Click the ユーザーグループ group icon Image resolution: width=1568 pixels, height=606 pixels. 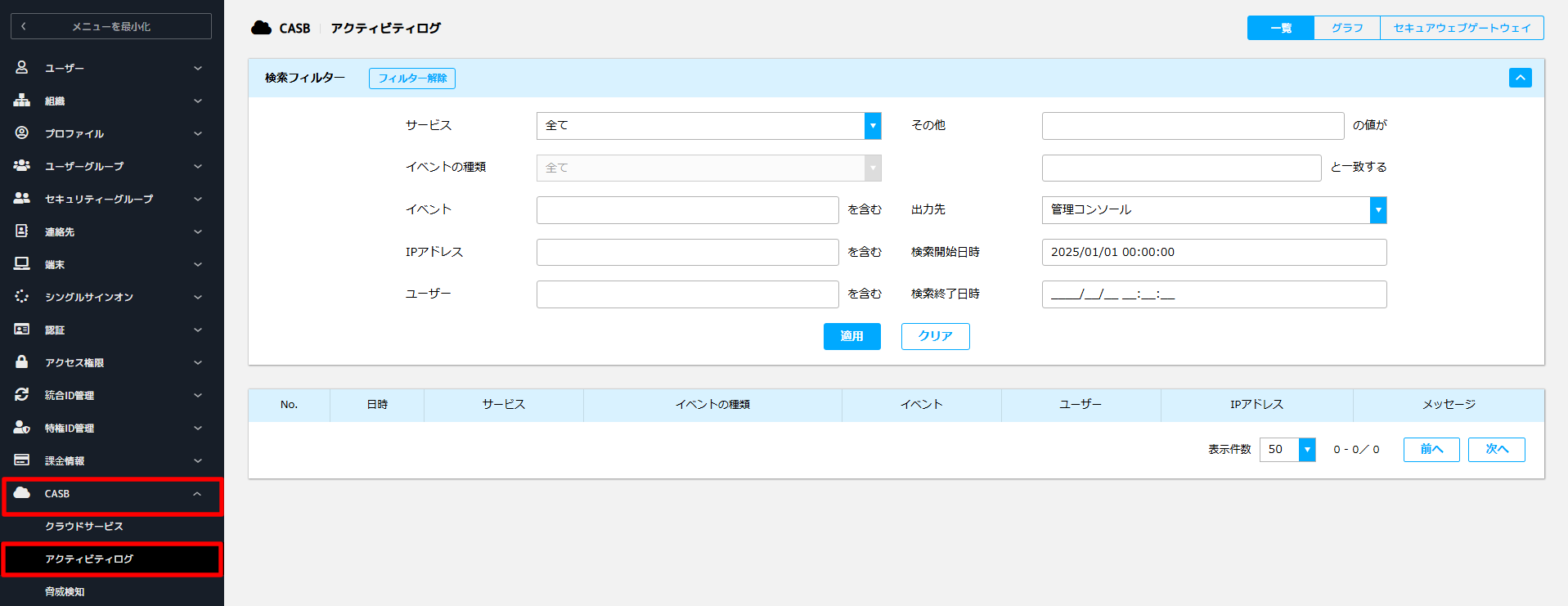[x=22, y=165]
